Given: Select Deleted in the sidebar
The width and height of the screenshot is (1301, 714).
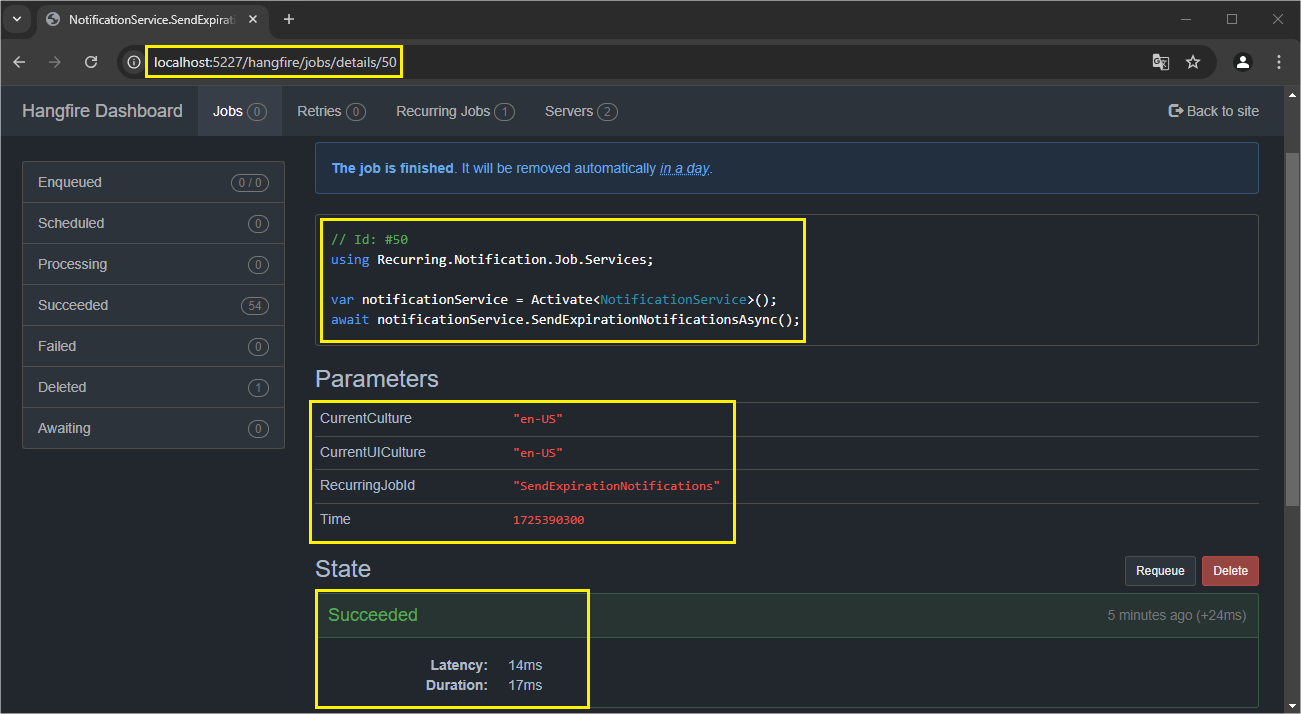Looking at the screenshot, I should coord(153,387).
